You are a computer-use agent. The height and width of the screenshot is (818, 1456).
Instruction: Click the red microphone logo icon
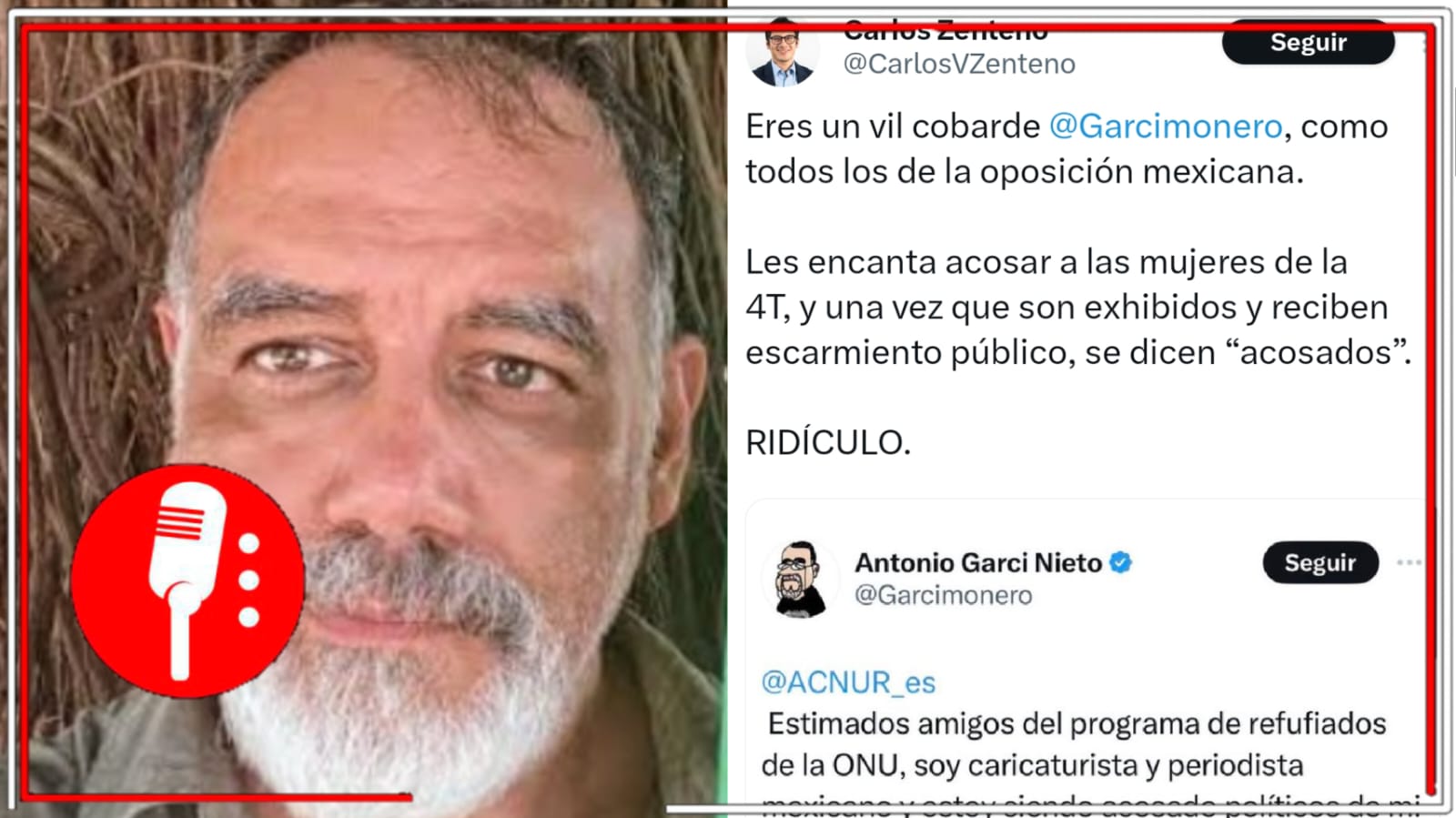187,581
